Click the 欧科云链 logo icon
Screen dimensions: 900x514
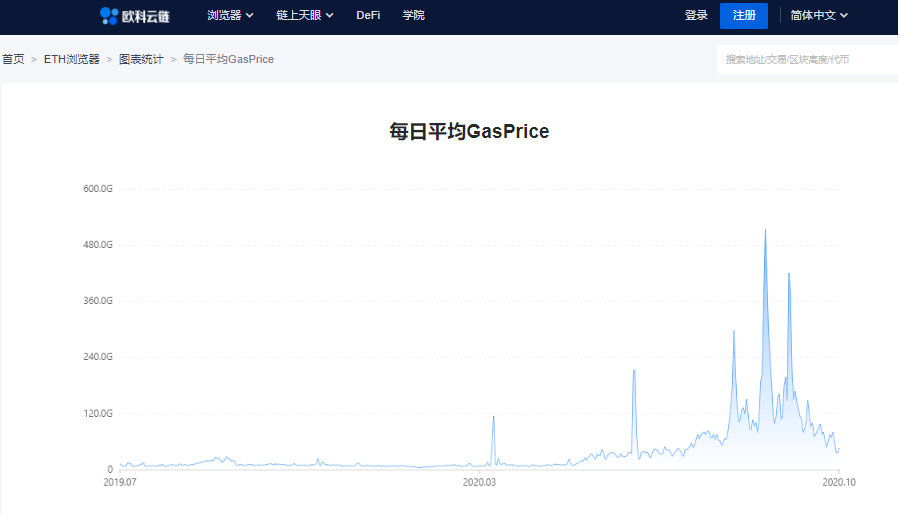coord(109,16)
